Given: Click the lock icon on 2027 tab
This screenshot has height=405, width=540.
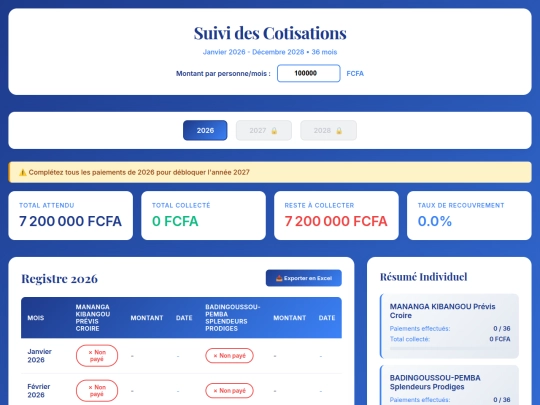Looking at the screenshot, I should [274, 131].
